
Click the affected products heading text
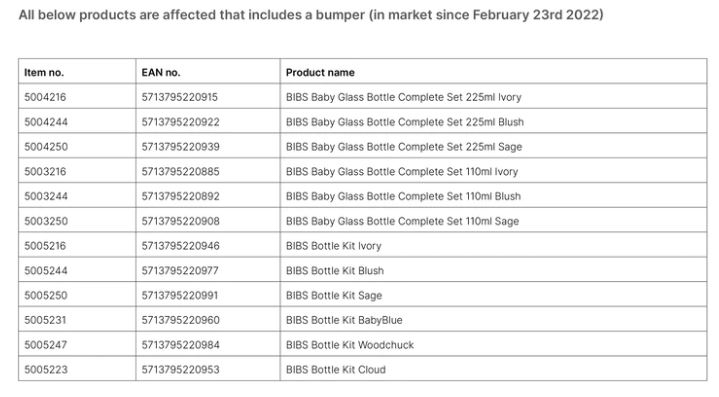coord(311,15)
